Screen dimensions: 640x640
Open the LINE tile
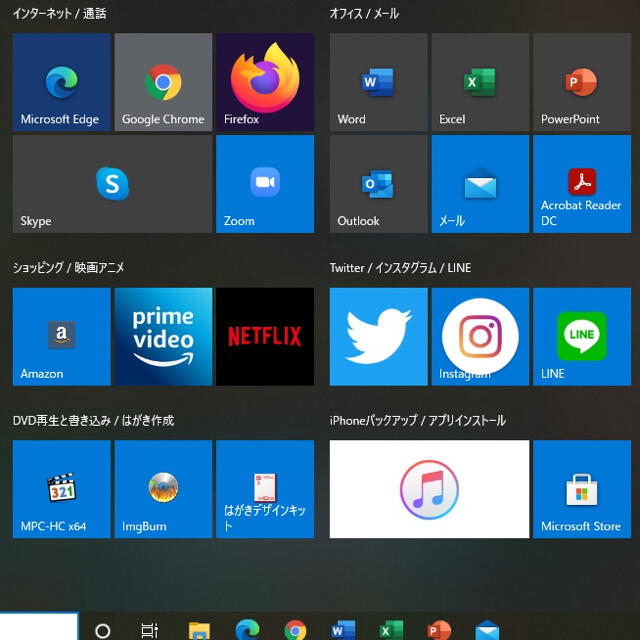point(582,337)
